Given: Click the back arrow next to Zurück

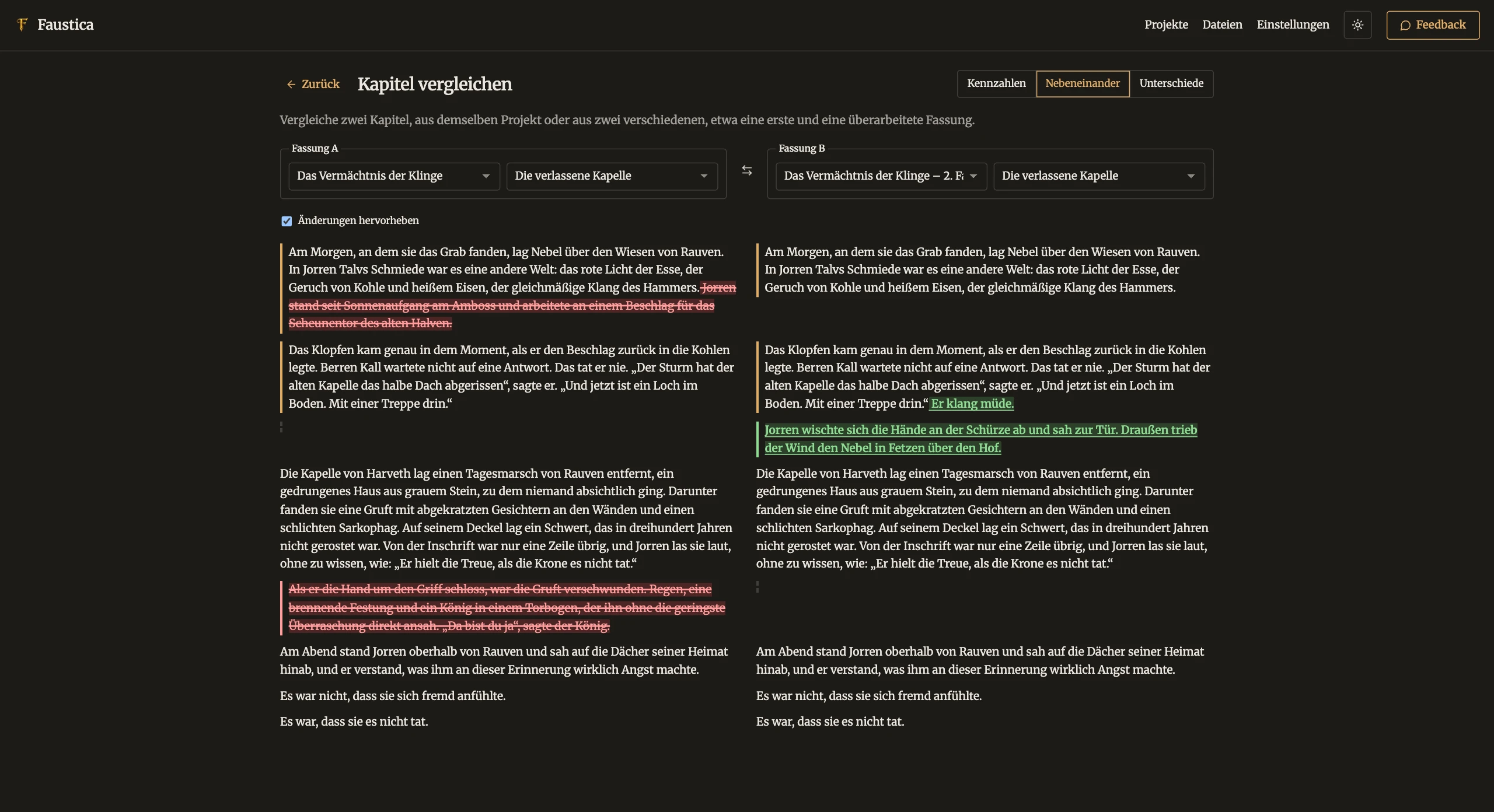Looking at the screenshot, I should coord(291,85).
